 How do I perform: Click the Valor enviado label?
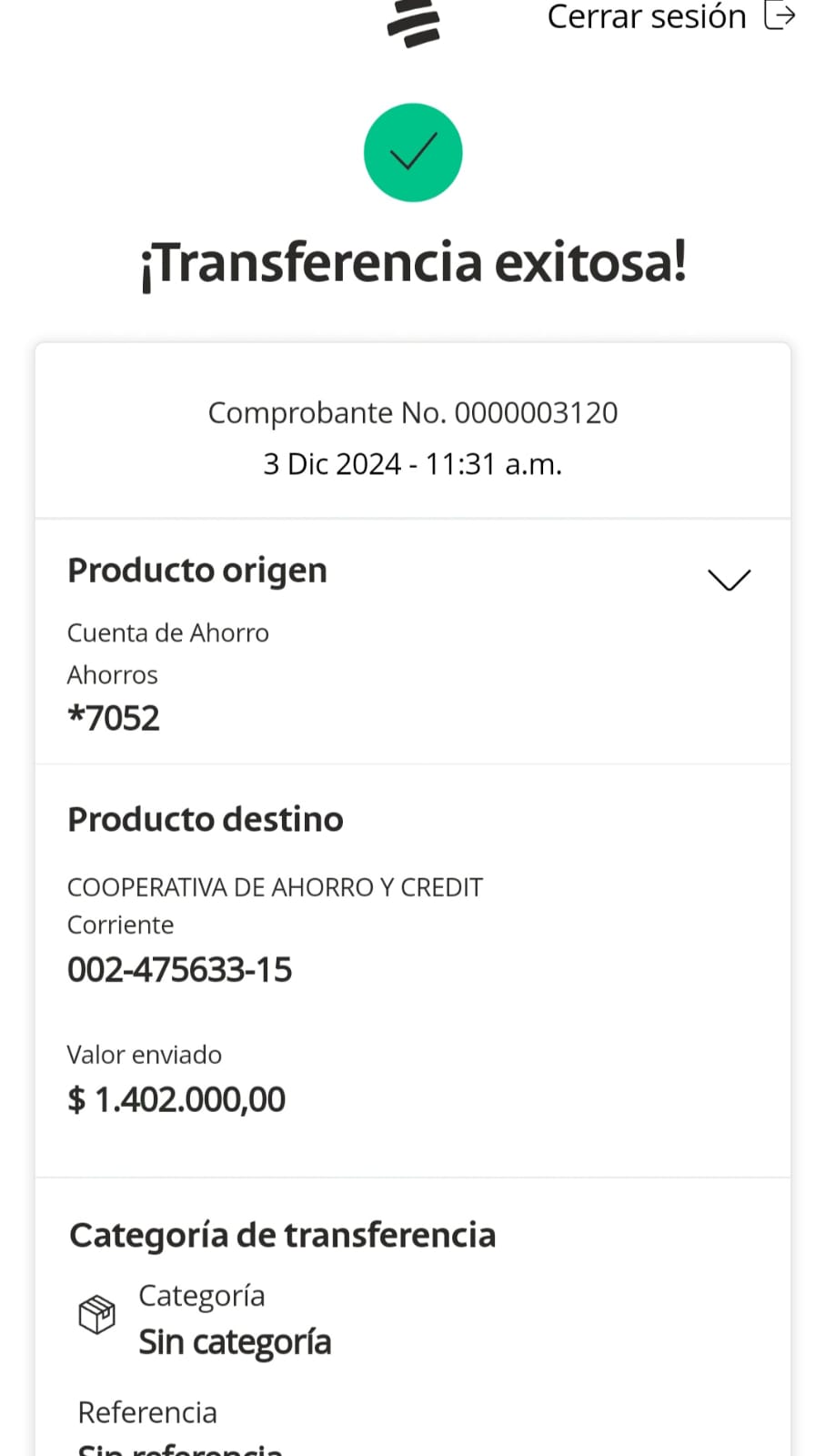(145, 1055)
